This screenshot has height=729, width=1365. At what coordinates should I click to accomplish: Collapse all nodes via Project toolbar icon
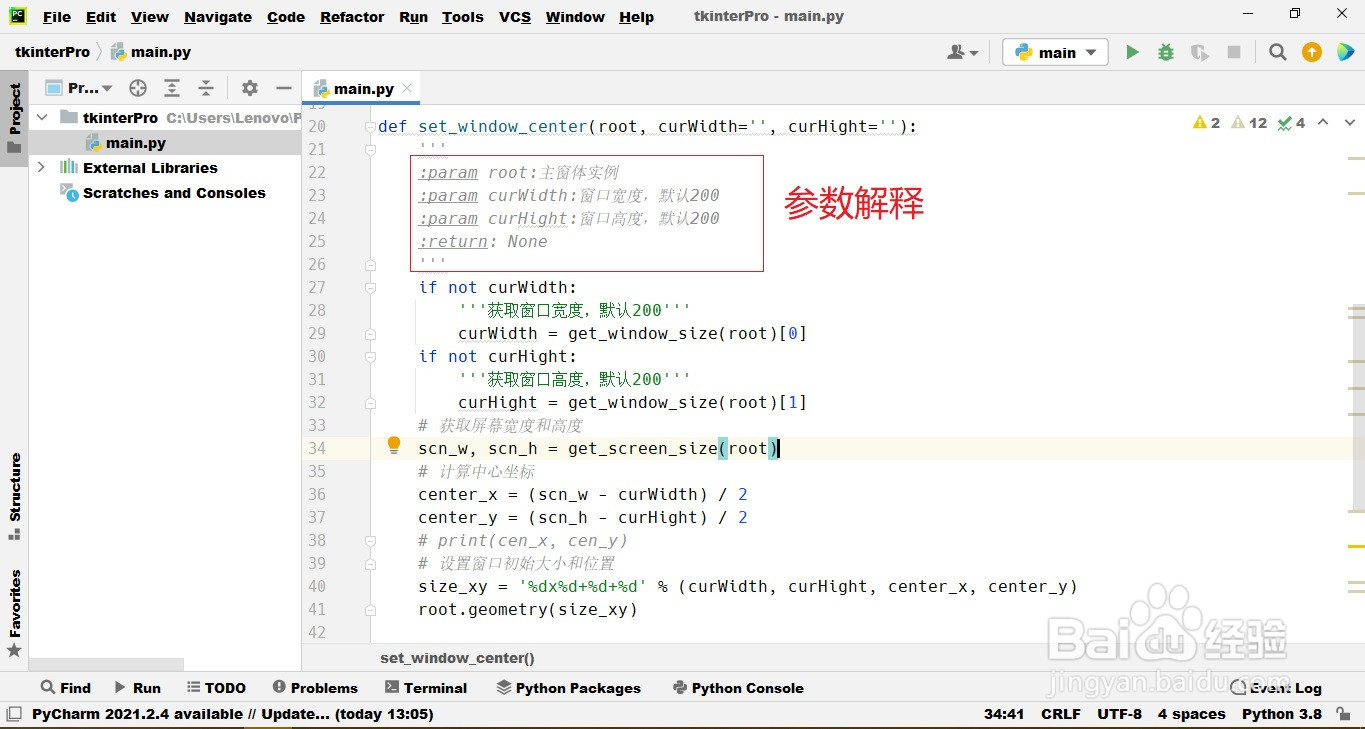pyautogui.click(x=206, y=88)
